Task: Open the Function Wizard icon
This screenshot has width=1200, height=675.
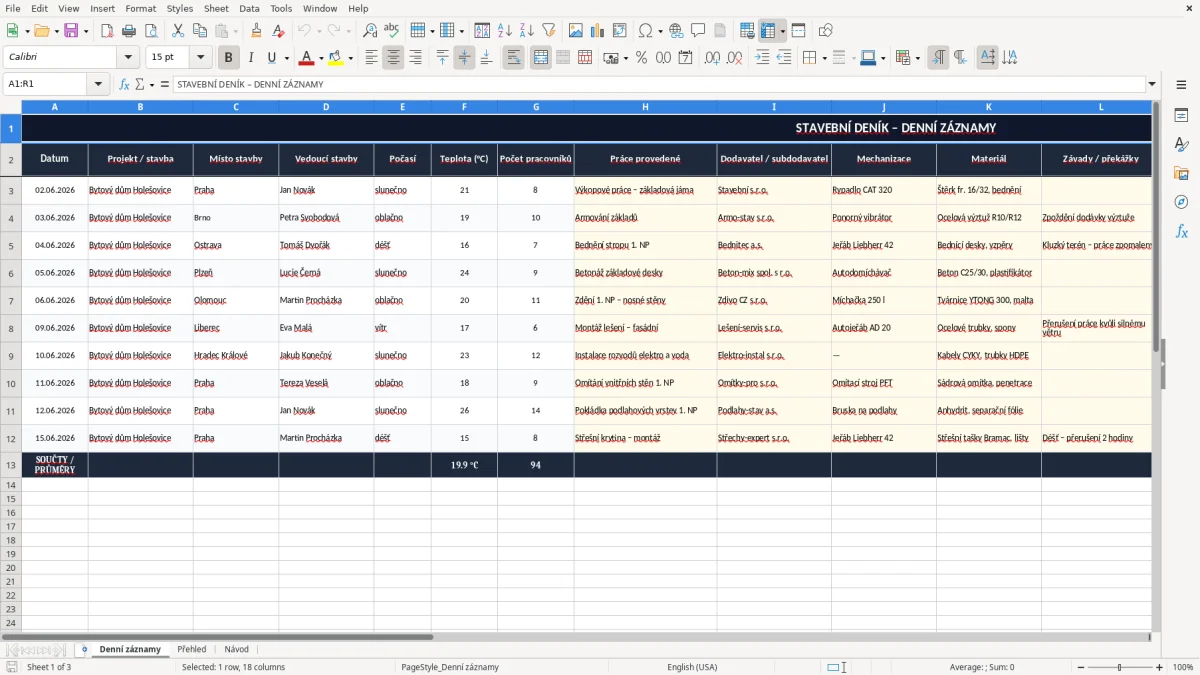Action: [124, 84]
